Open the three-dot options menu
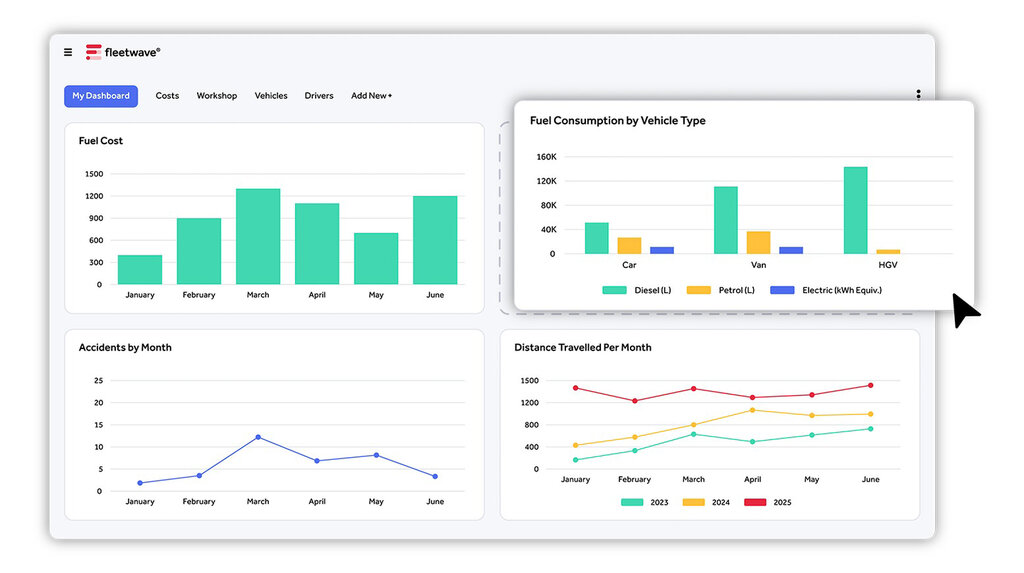Image resolution: width=1024 pixels, height=573 pixels. 918,95
